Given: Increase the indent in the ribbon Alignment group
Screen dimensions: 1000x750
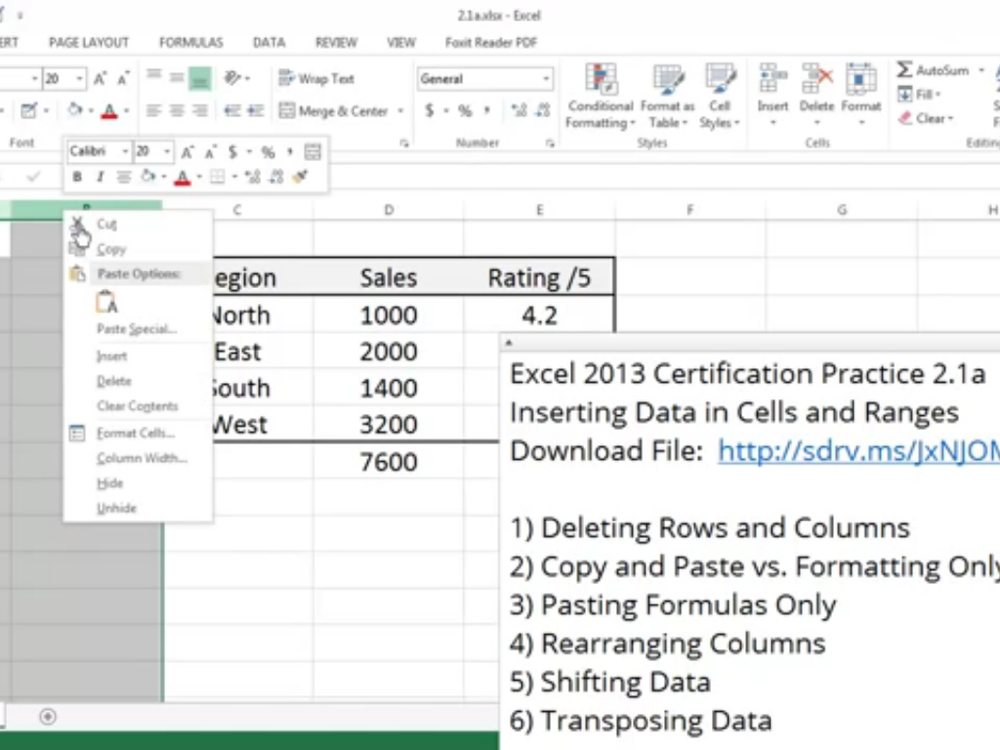Looking at the screenshot, I should coord(255,110).
